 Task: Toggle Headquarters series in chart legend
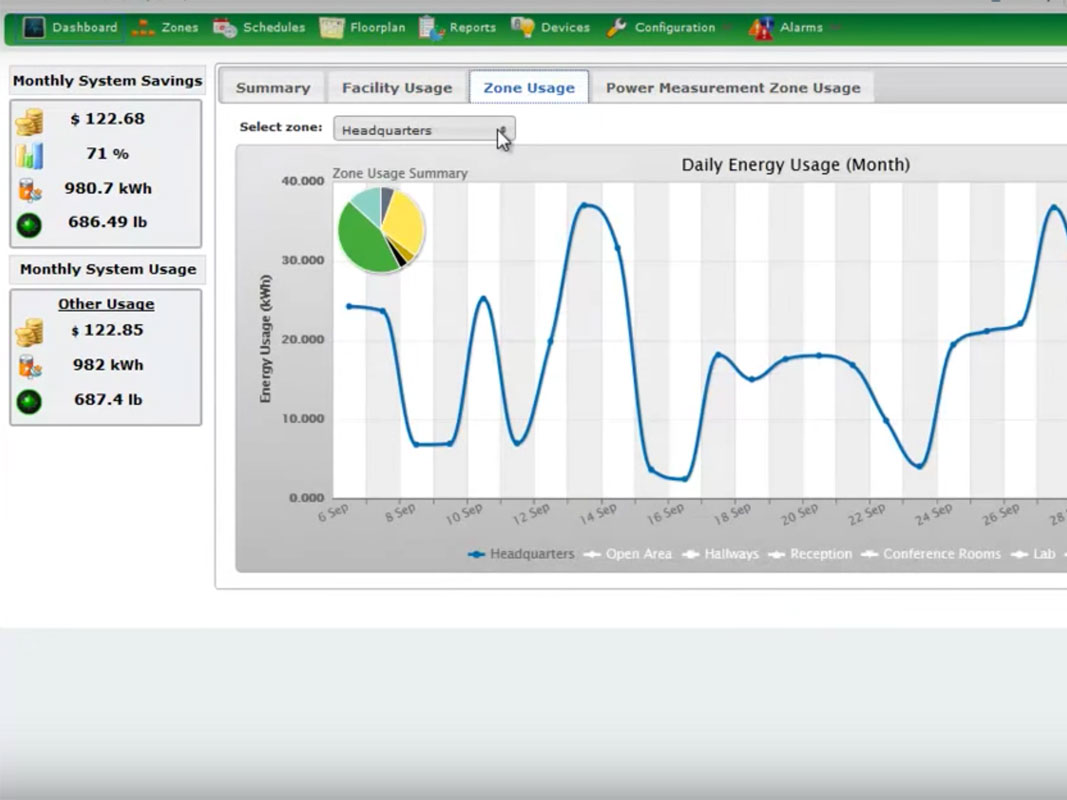tap(521, 554)
